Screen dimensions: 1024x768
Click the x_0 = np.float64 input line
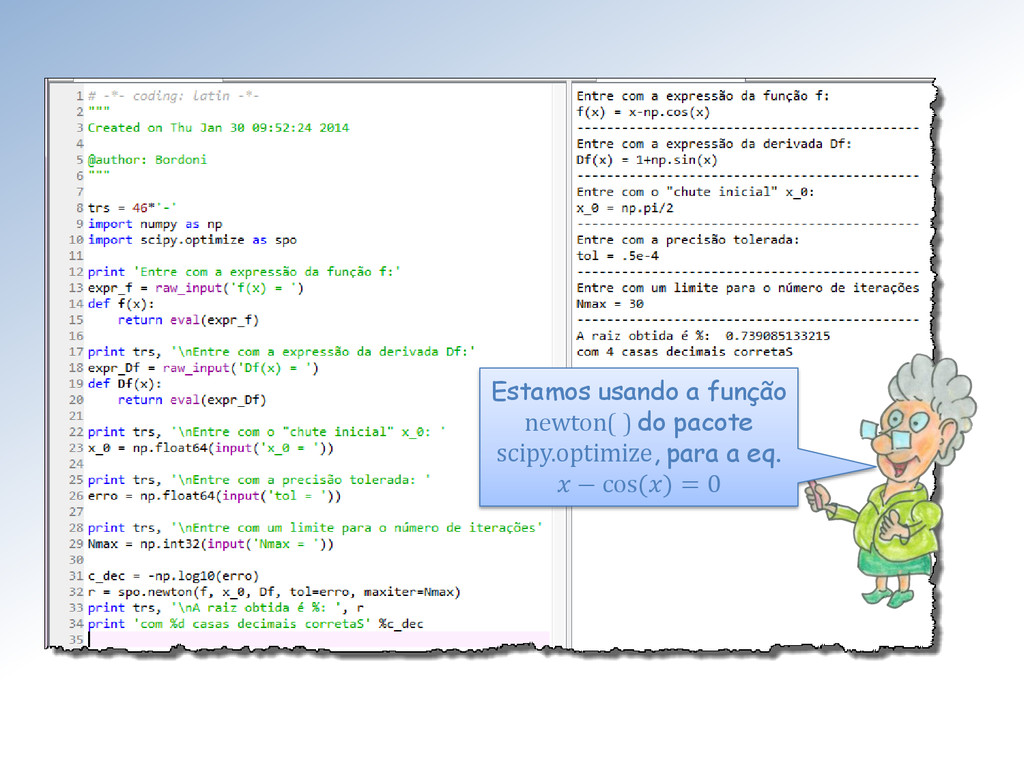pos(211,448)
